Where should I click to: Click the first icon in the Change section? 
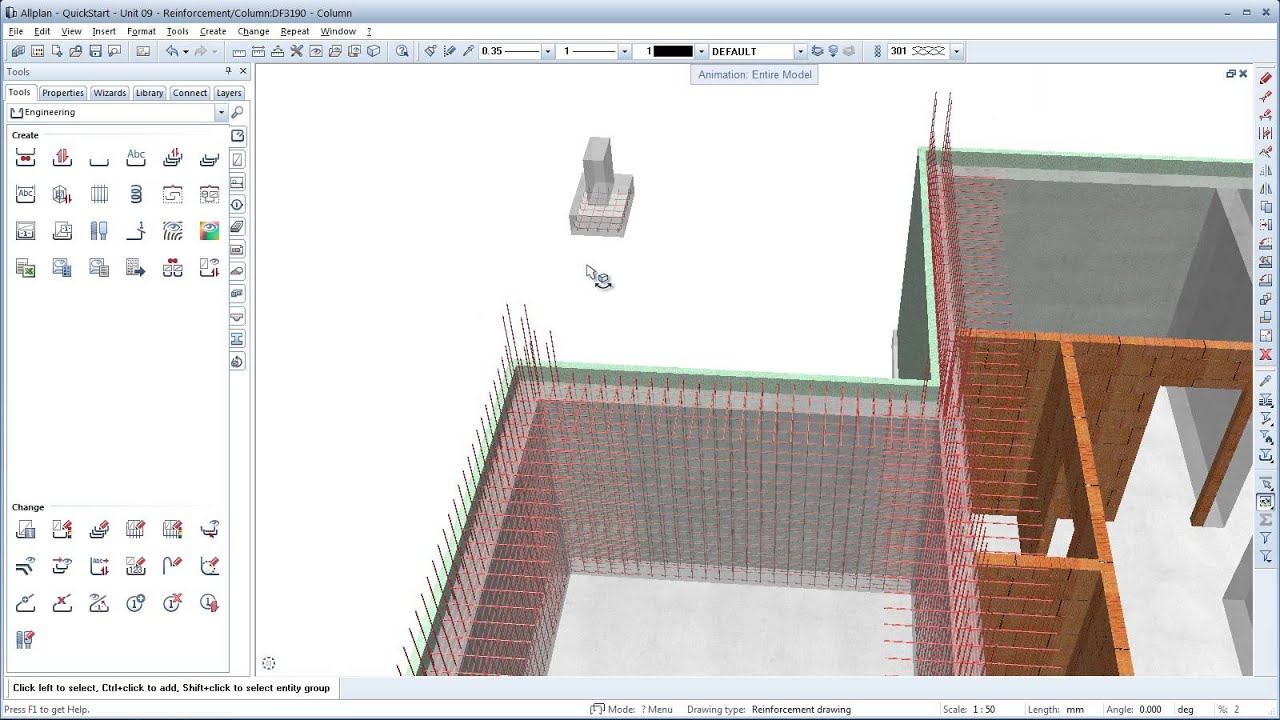point(26,529)
